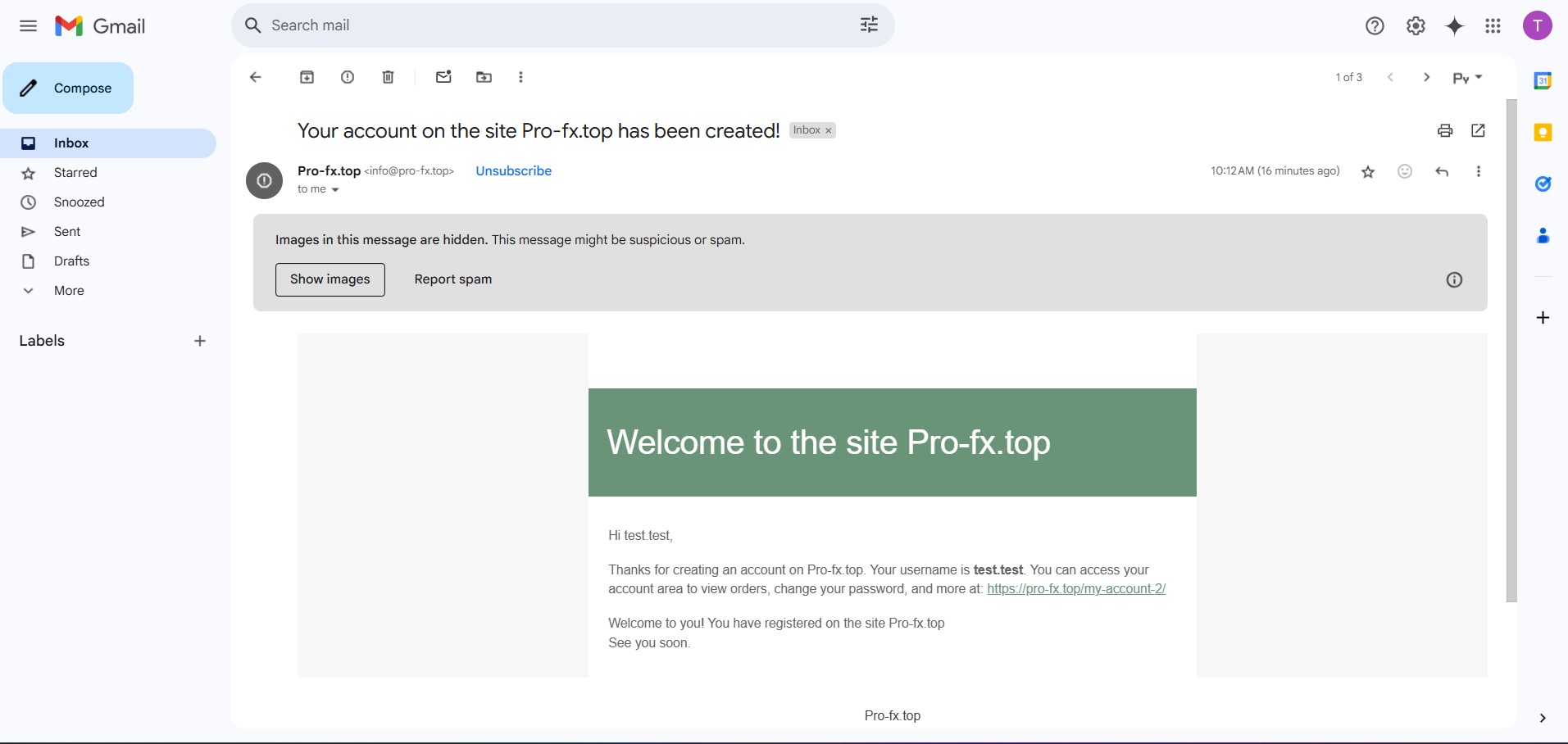Image resolution: width=1568 pixels, height=744 pixels.
Task: Open the Gemini sparkle icon
Action: point(1455,26)
